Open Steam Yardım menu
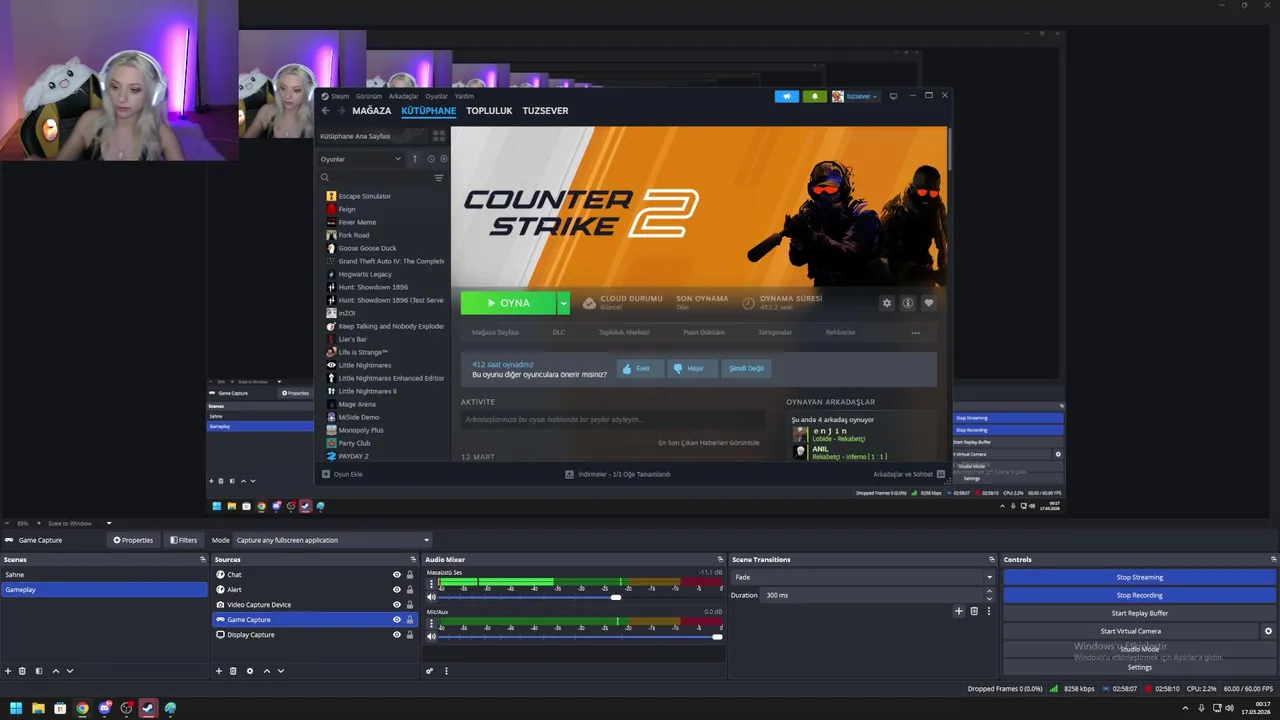Image resolution: width=1280 pixels, height=720 pixels. pyautogui.click(x=464, y=96)
